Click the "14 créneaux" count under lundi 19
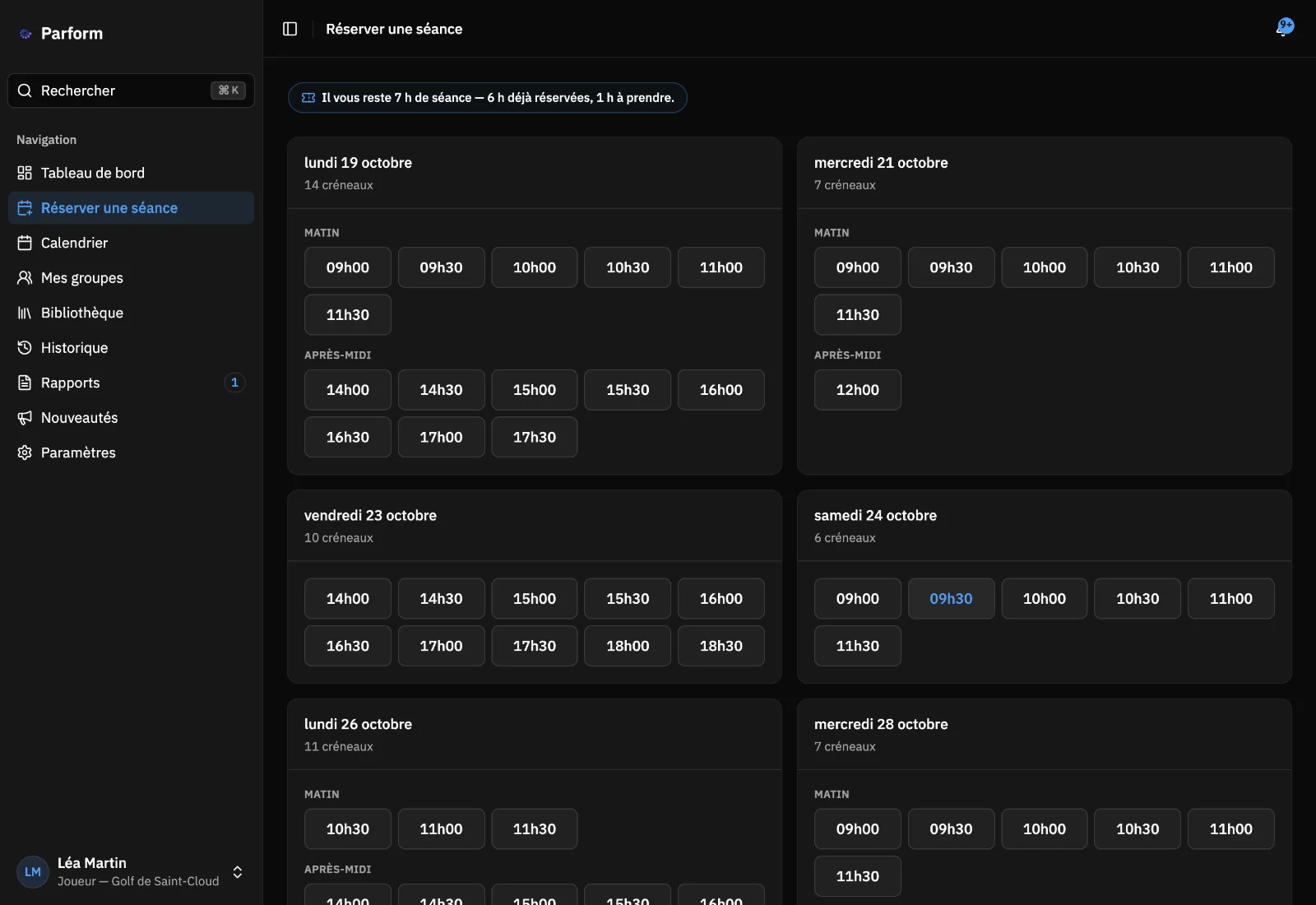1316x905 pixels. [x=339, y=185]
